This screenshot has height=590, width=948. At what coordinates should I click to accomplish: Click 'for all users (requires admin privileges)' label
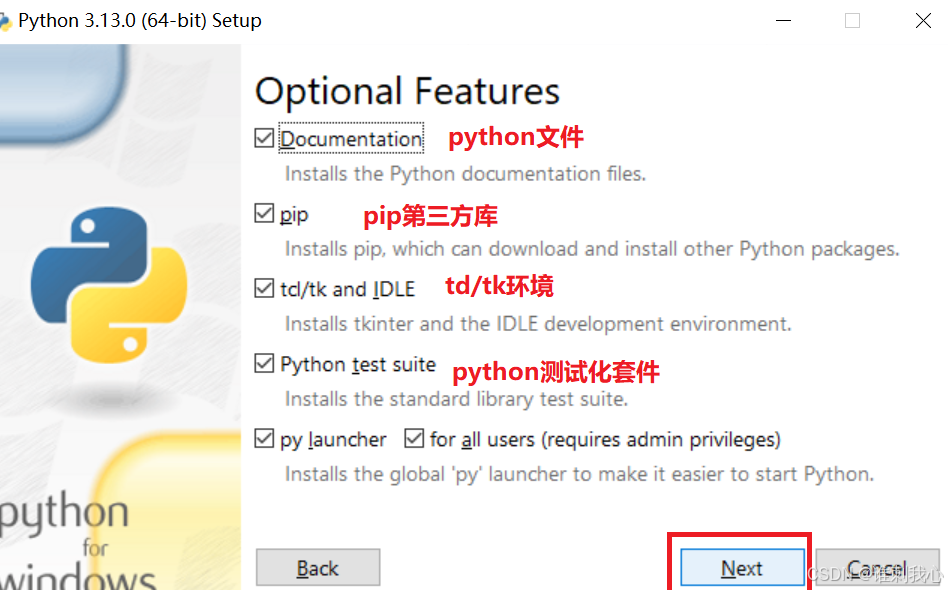click(605, 439)
